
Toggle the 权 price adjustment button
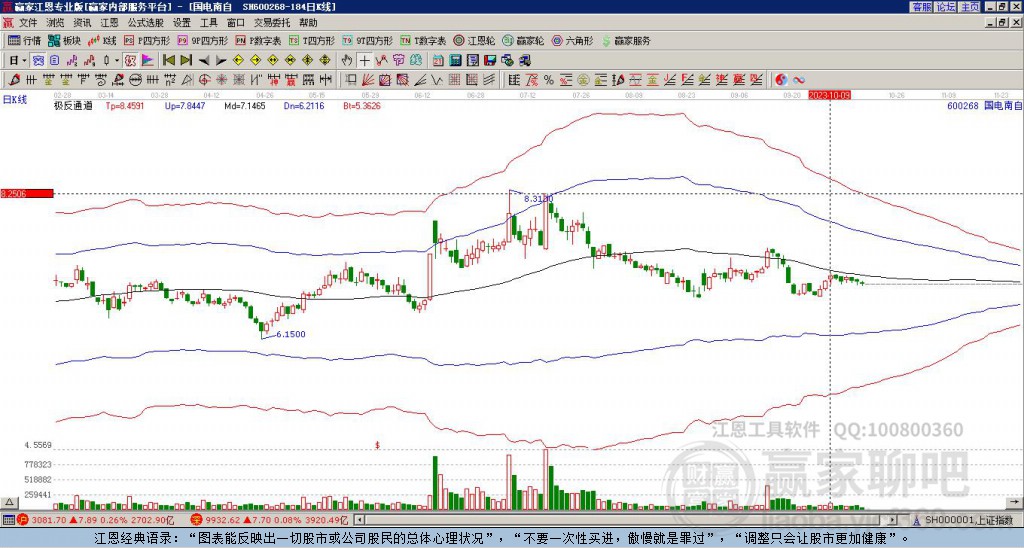pyautogui.click(x=130, y=61)
